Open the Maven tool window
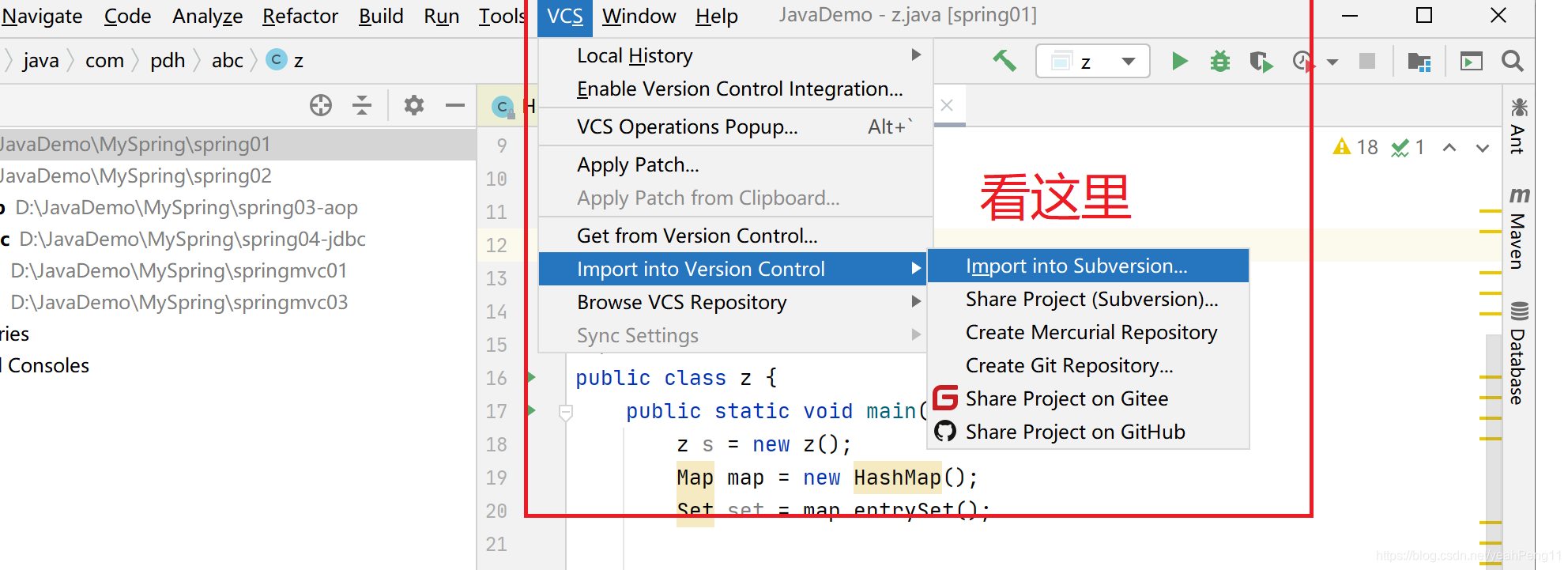1568x570 pixels. (1517, 228)
